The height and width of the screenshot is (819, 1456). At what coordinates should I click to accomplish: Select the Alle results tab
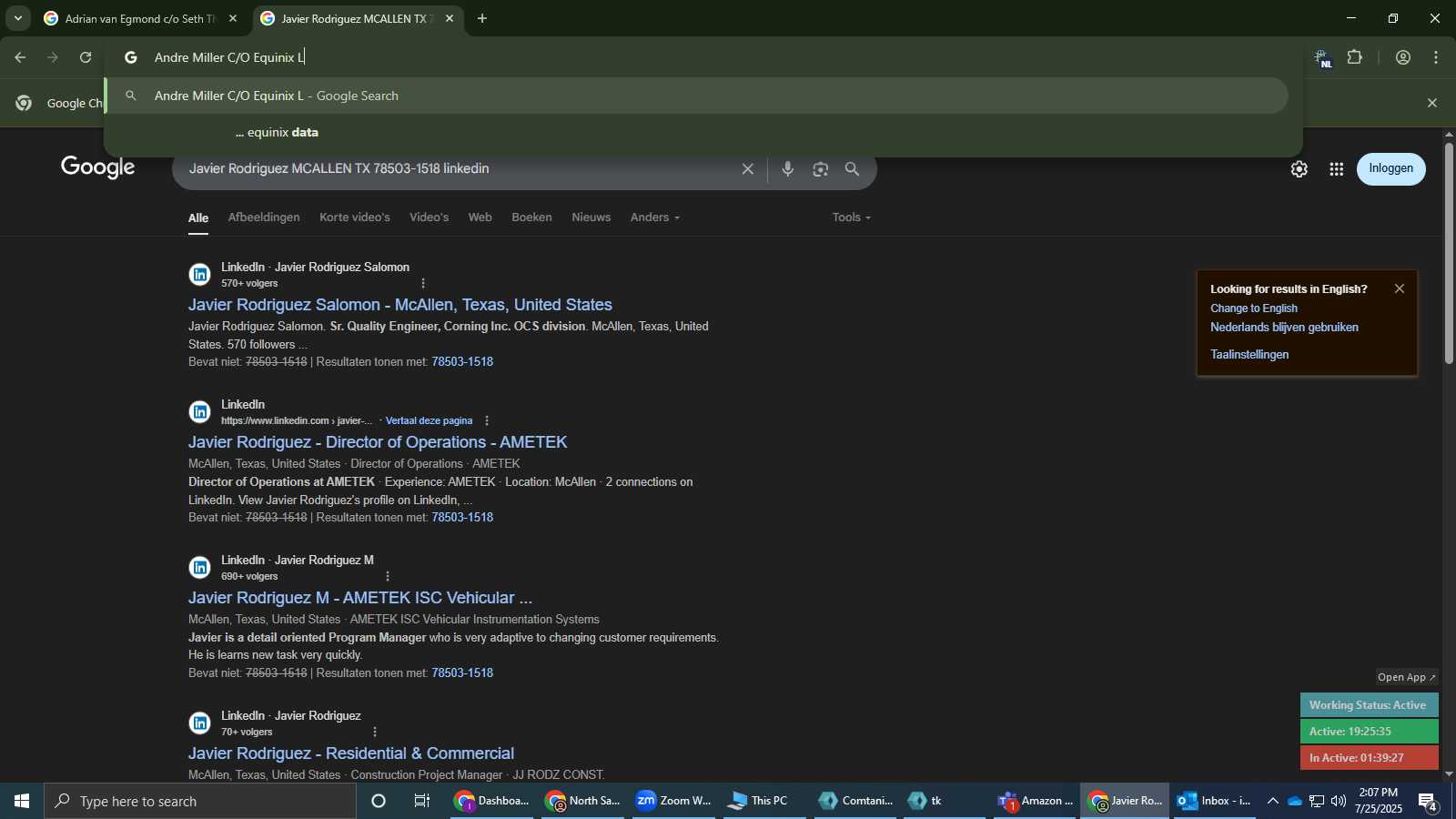pos(198,217)
